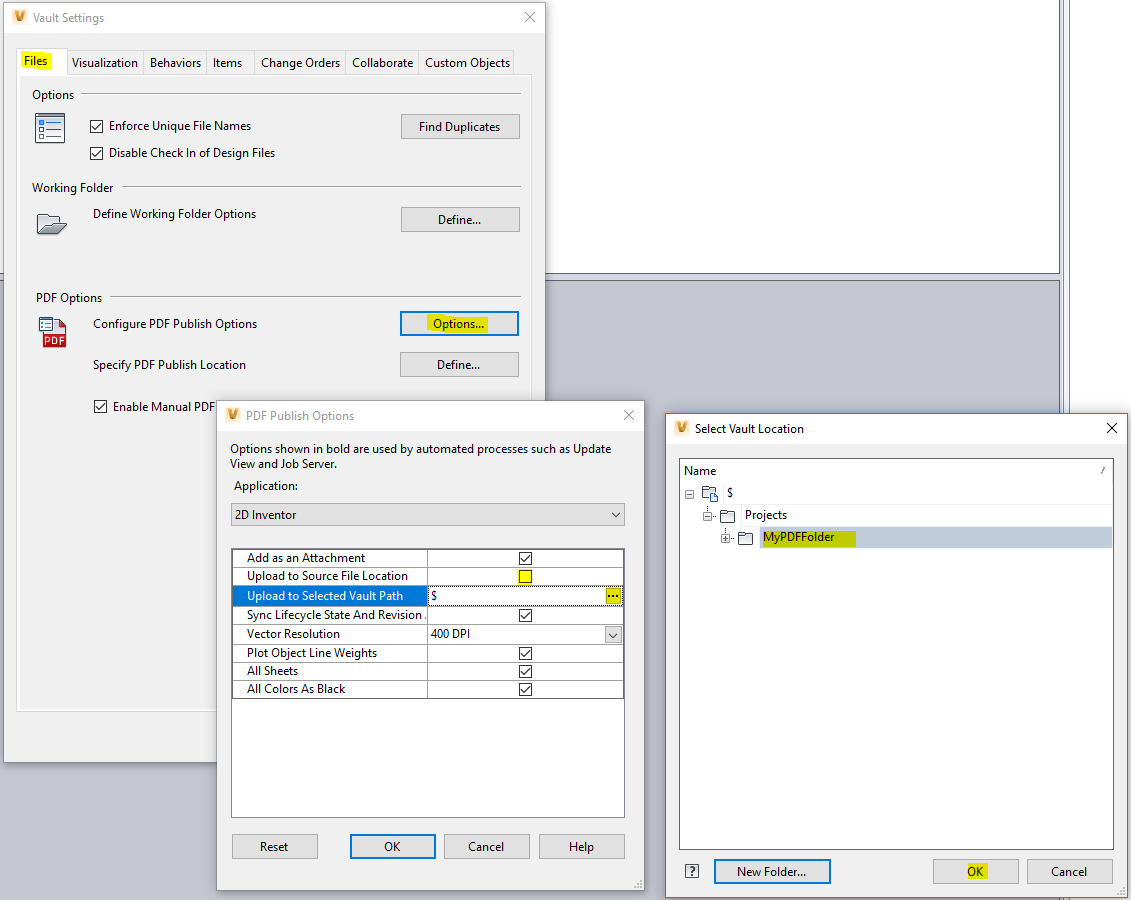Screen dimensions: 1131x900
Task: Toggle Enable Manual PDF checkbox
Action: pyautogui.click(x=100, y=407)
